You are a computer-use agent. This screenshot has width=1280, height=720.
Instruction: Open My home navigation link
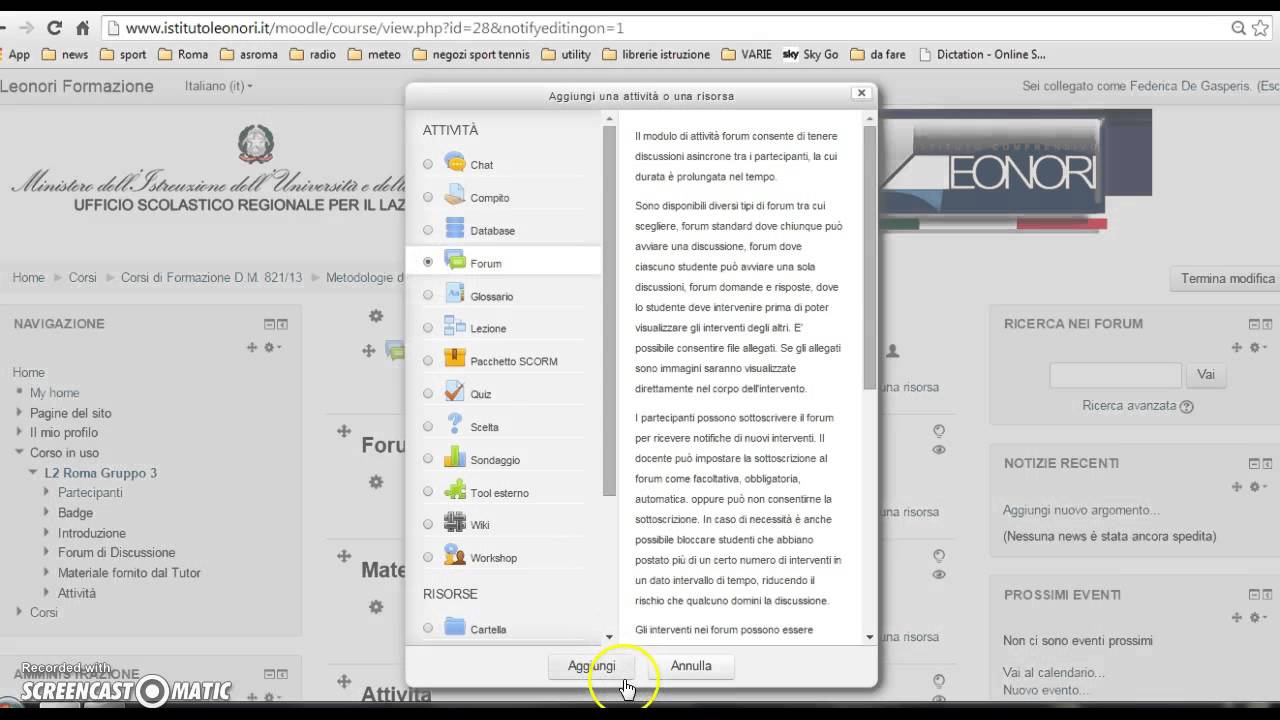(x=54, y=393)
